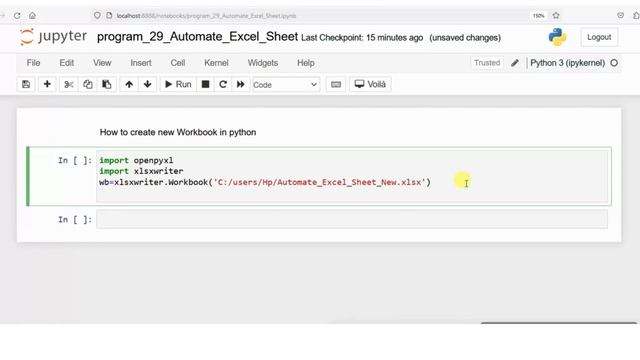The width and height of the screenshot is (640, 360).
Task: Open the Kernel menu
Action: click(x=216, y=63)
